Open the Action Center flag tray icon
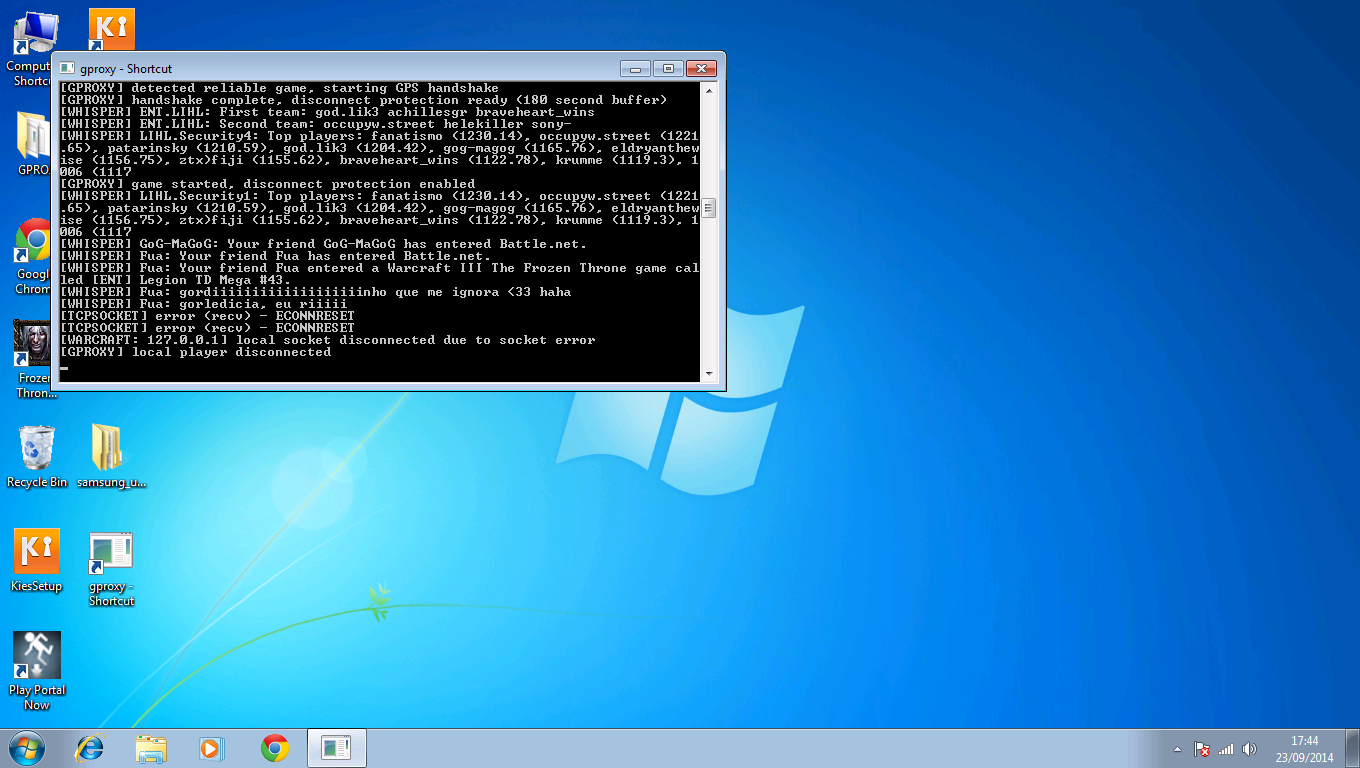This screenshot has height=768, width=1360. [1203, 748]
